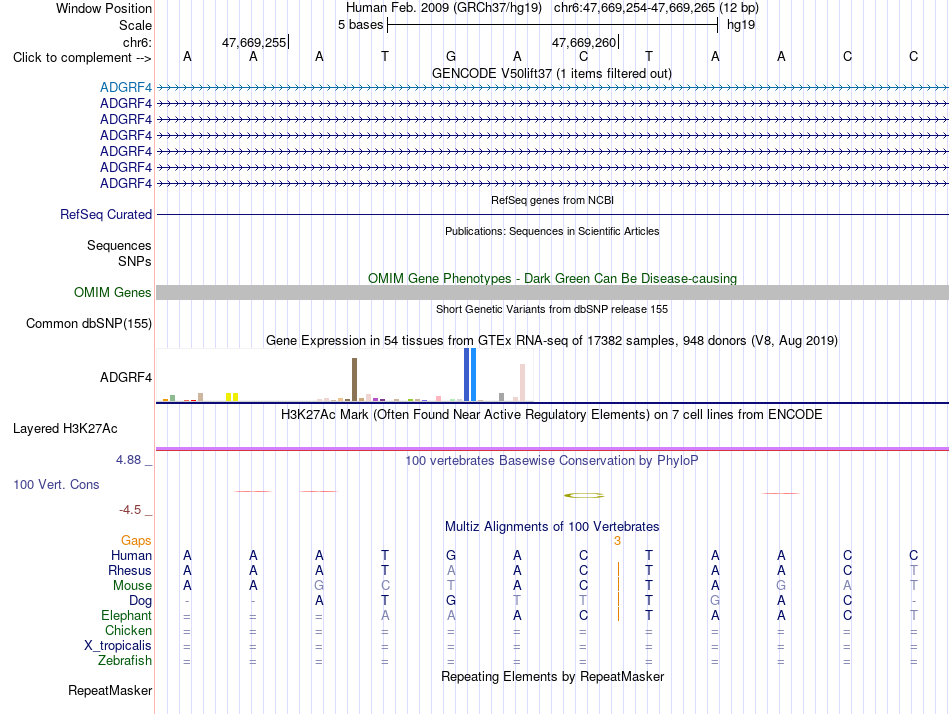
Task: Click the ADGRF4 label beside the GTEx chart
Action: point(126,378)
